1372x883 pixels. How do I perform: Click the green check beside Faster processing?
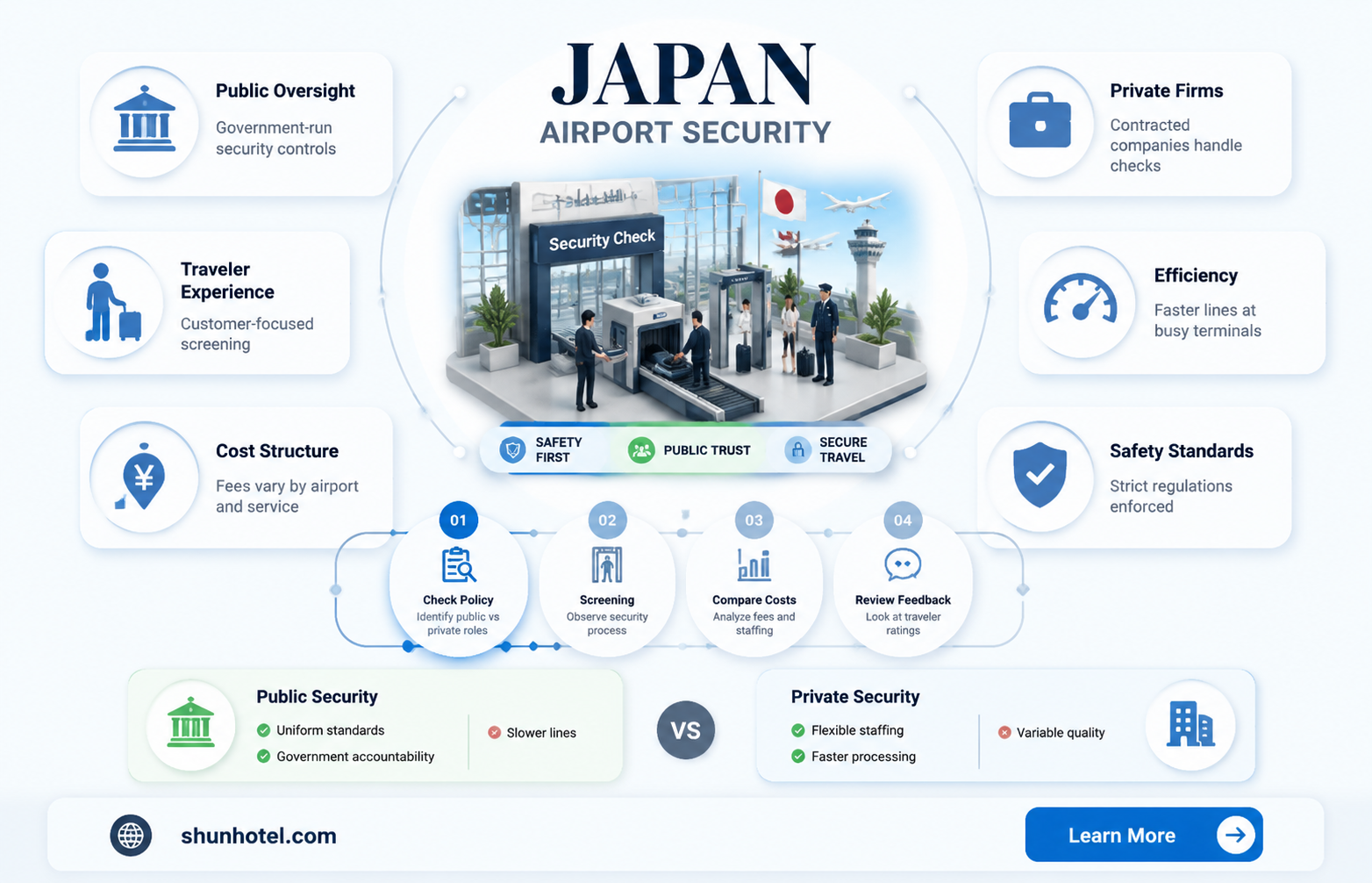pos(797,757)
